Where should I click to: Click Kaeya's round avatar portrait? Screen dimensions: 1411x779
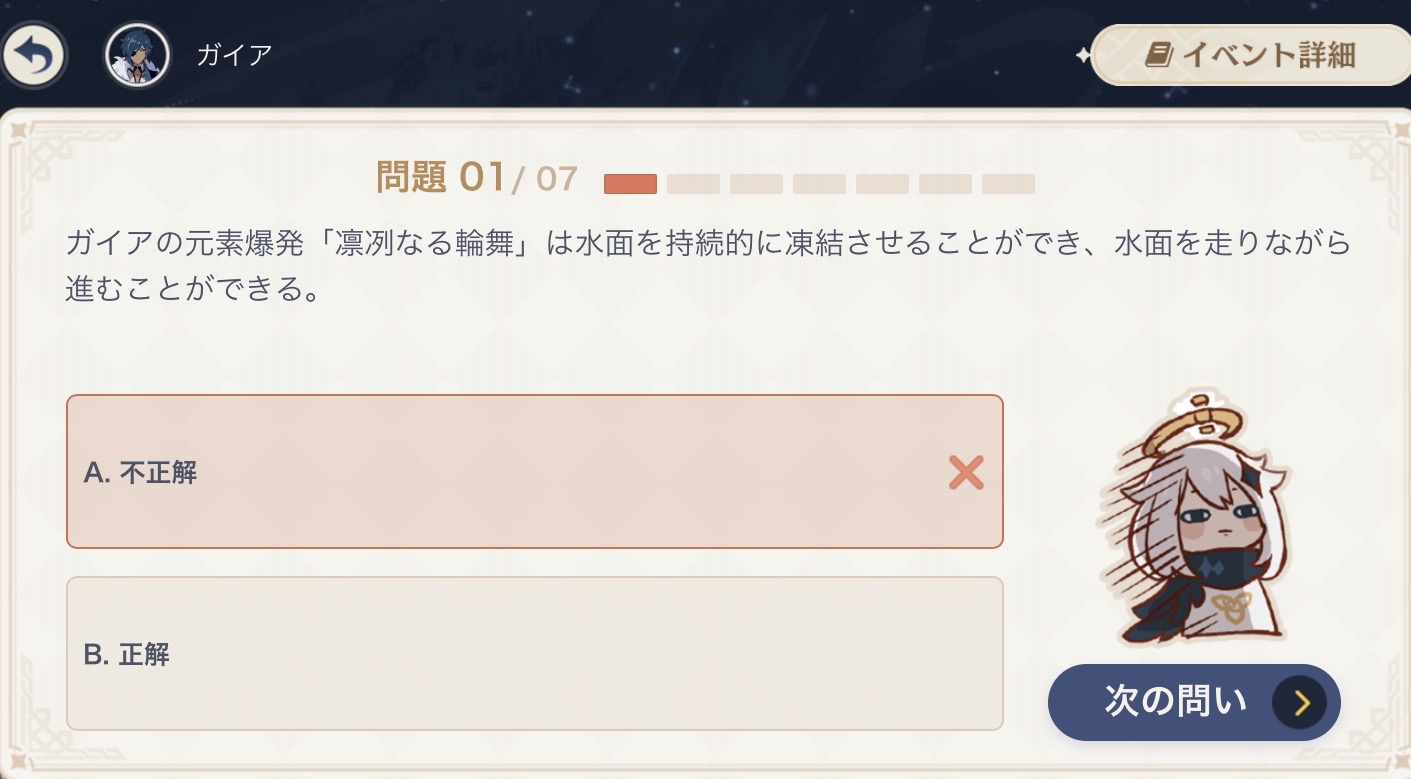(137, 56)
